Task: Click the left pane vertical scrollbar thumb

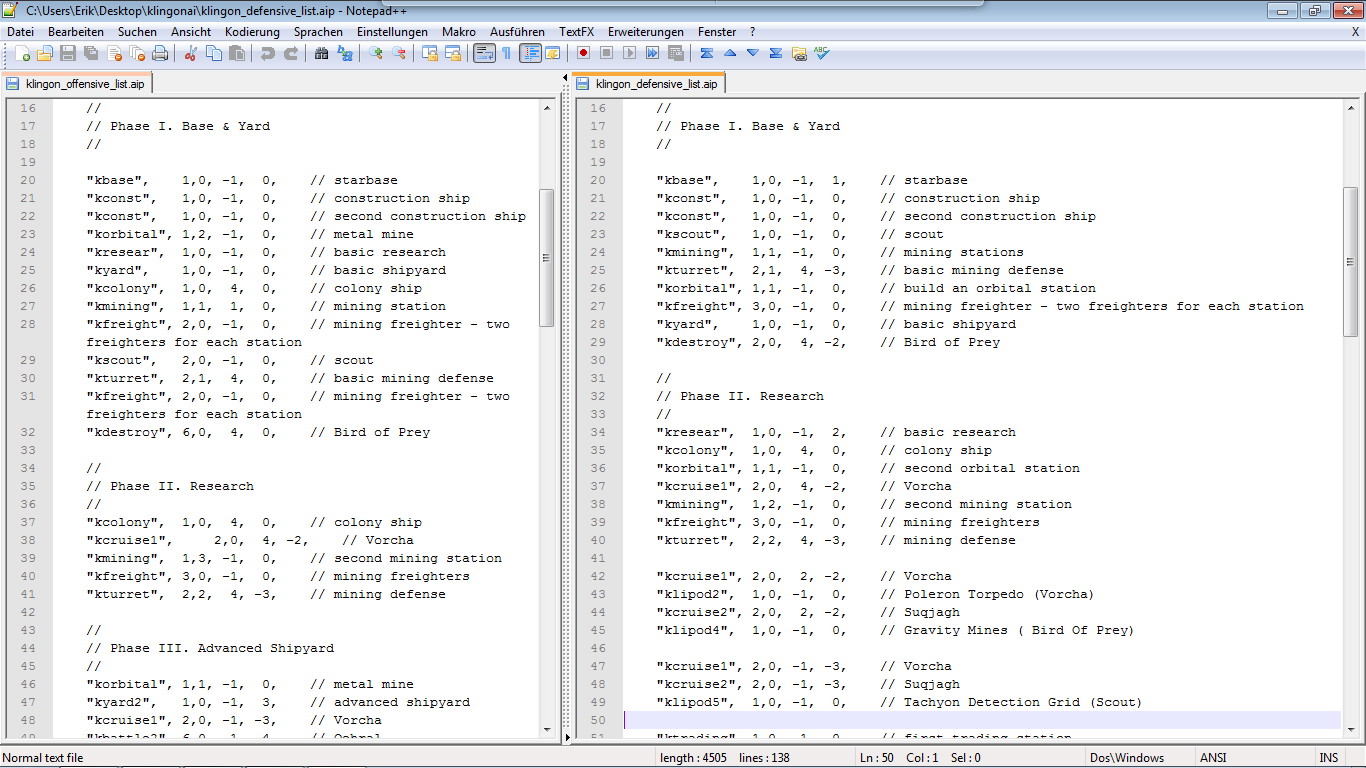Action: [546, 258]
